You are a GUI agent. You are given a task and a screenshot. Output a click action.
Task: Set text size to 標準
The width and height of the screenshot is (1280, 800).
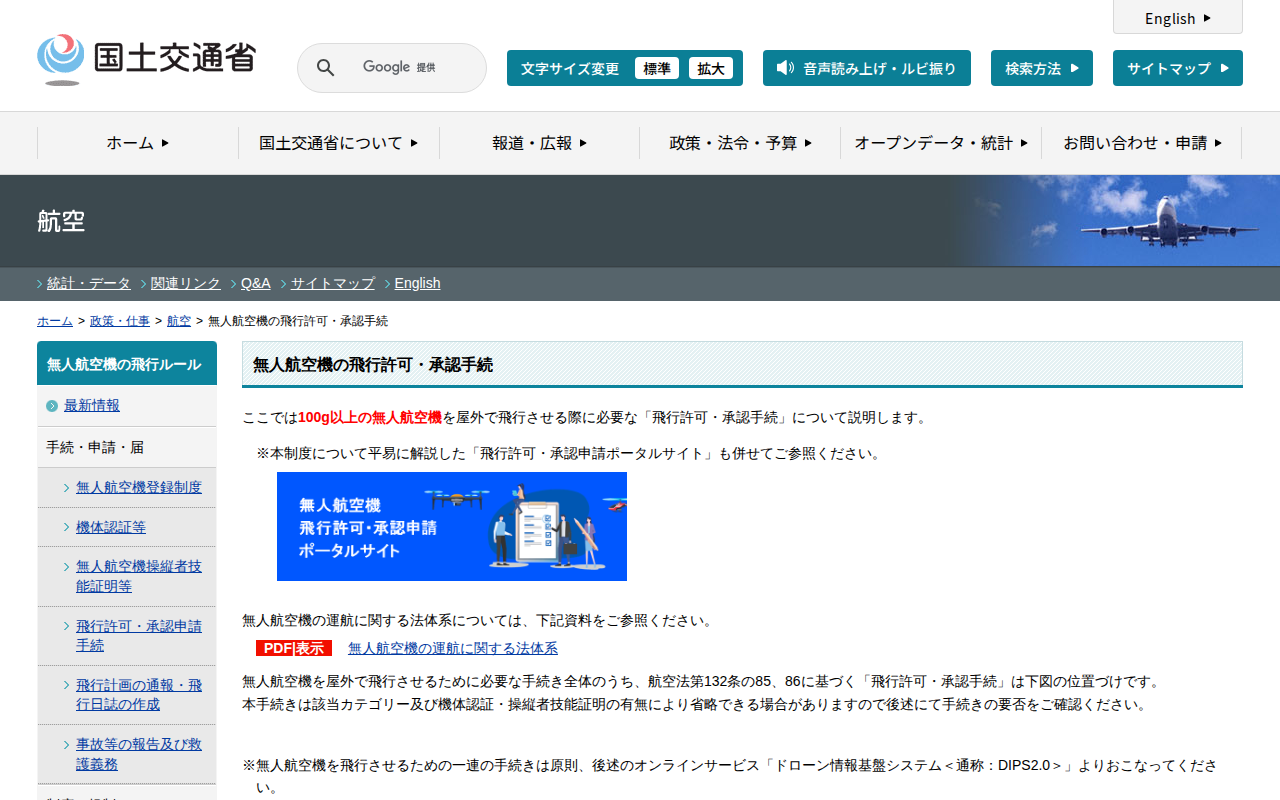click(x=657, y=68)
